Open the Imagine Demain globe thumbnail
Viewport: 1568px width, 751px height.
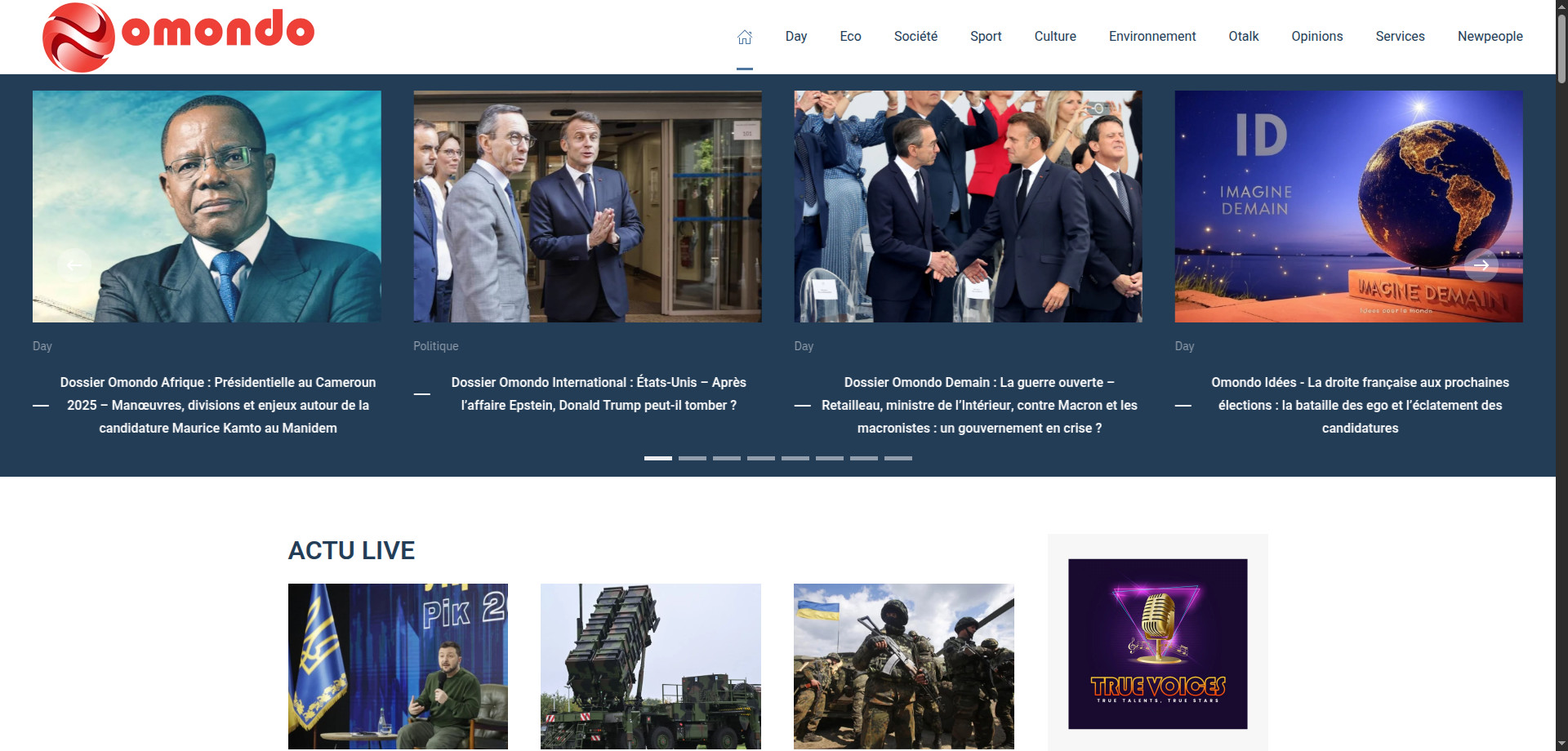pos(1348,207)
